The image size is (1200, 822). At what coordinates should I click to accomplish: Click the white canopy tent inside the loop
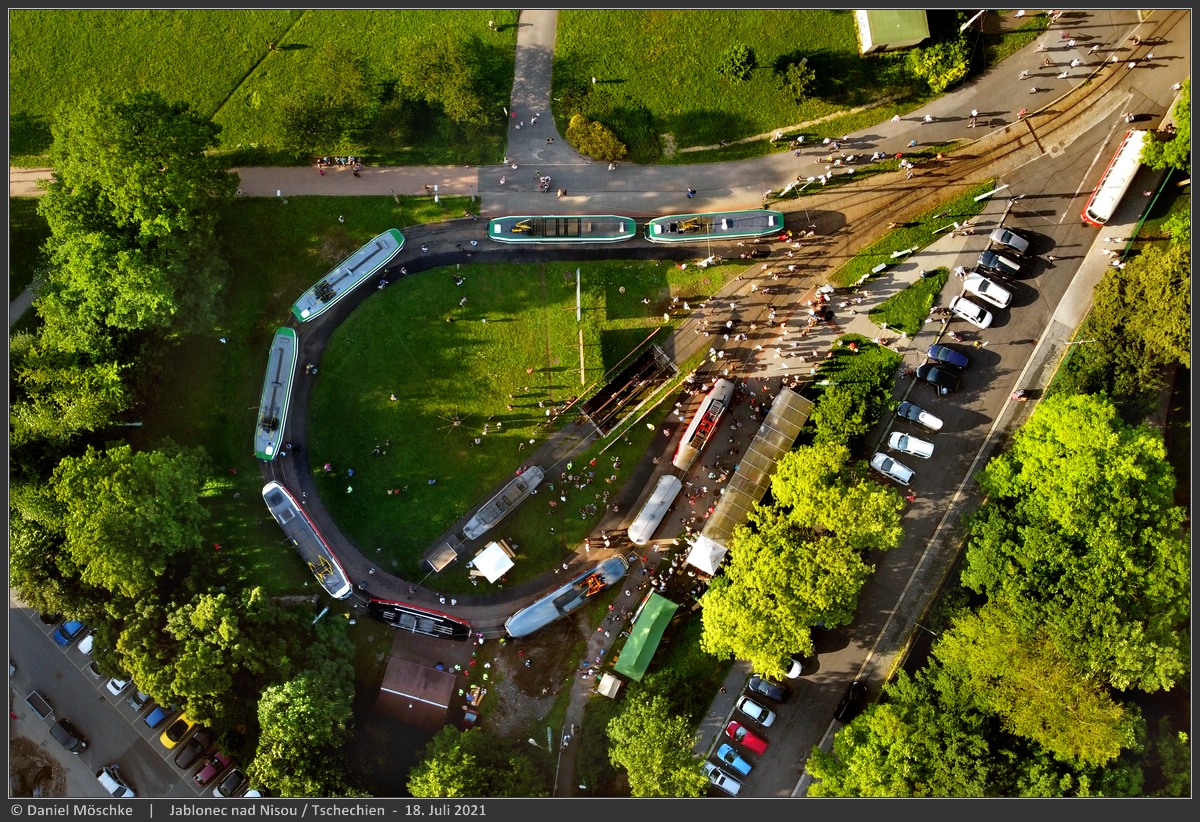pos(493,561)
